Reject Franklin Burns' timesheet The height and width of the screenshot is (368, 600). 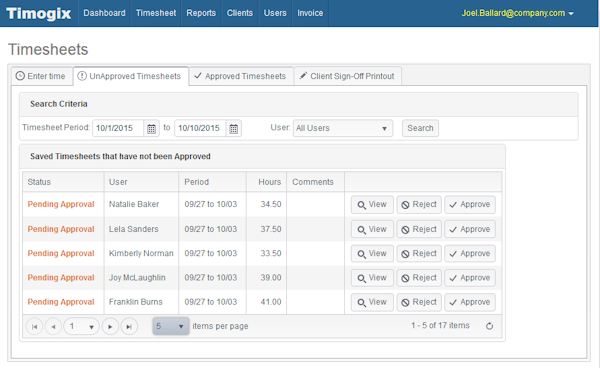[419, 302]
